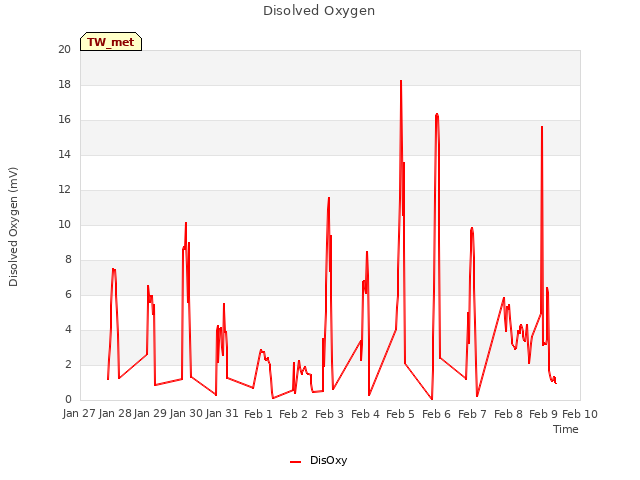Click the y-axis value 8
This screenshot has height=480, width=640.
point(68,260)
